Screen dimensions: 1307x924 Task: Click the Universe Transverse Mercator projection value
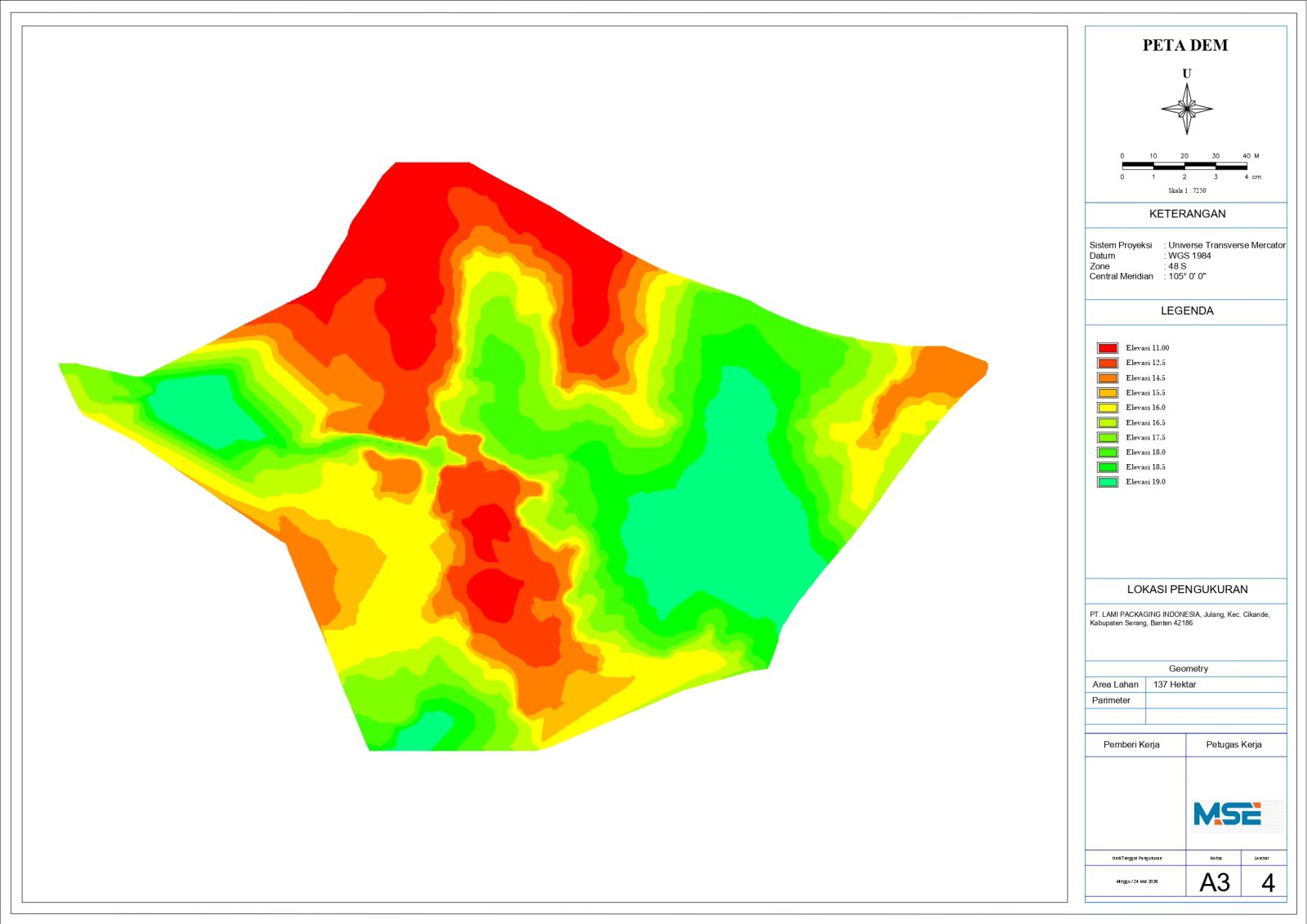click(x=1226, y=245)
